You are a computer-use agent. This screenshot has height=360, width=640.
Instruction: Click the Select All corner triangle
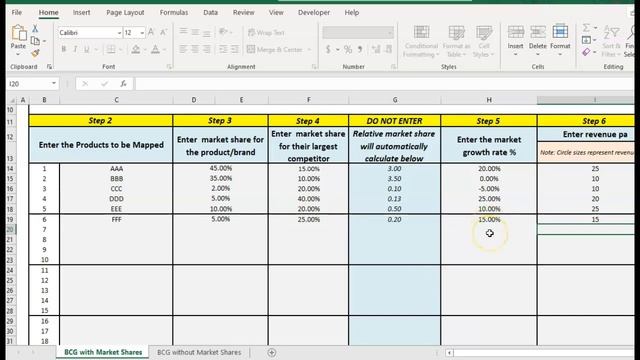click(x=12, y=100)
